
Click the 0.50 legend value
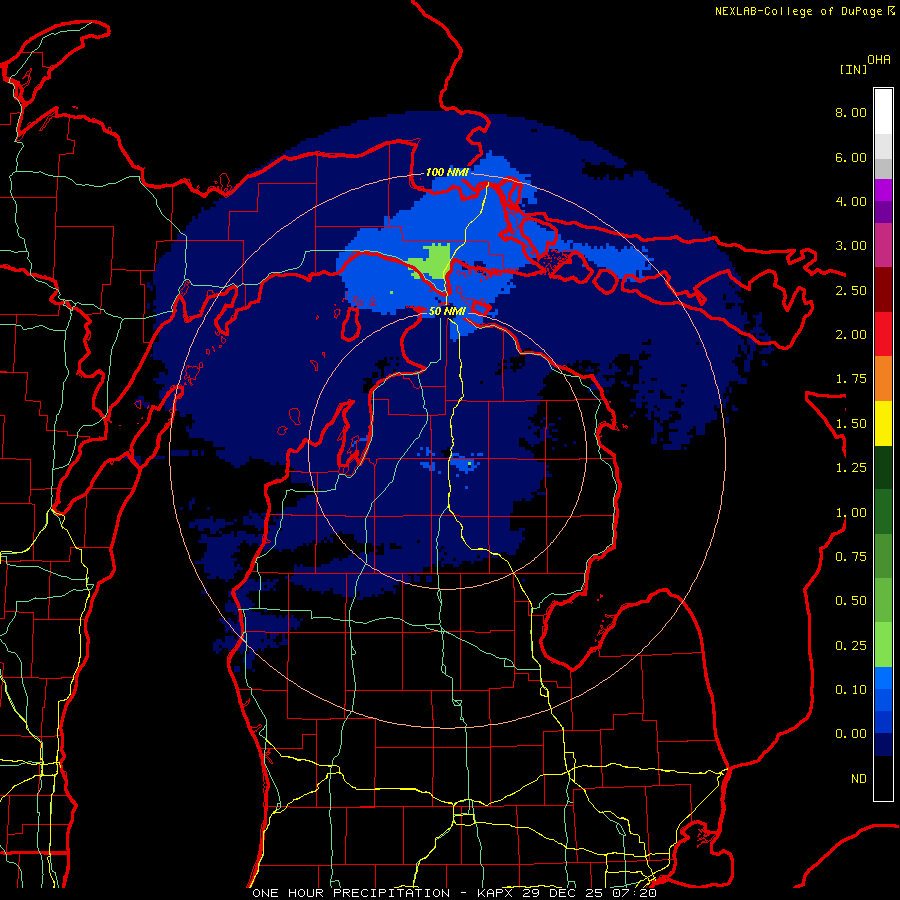pos(851,601)
